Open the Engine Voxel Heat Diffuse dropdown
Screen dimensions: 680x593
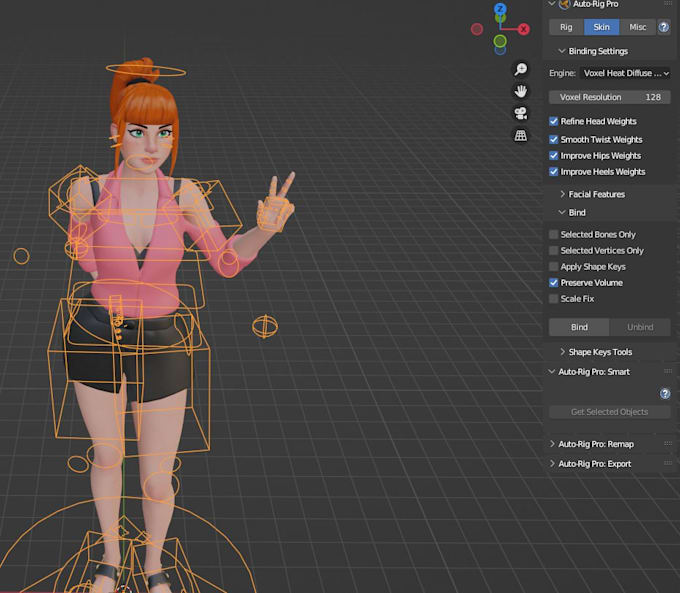(625, 73)
